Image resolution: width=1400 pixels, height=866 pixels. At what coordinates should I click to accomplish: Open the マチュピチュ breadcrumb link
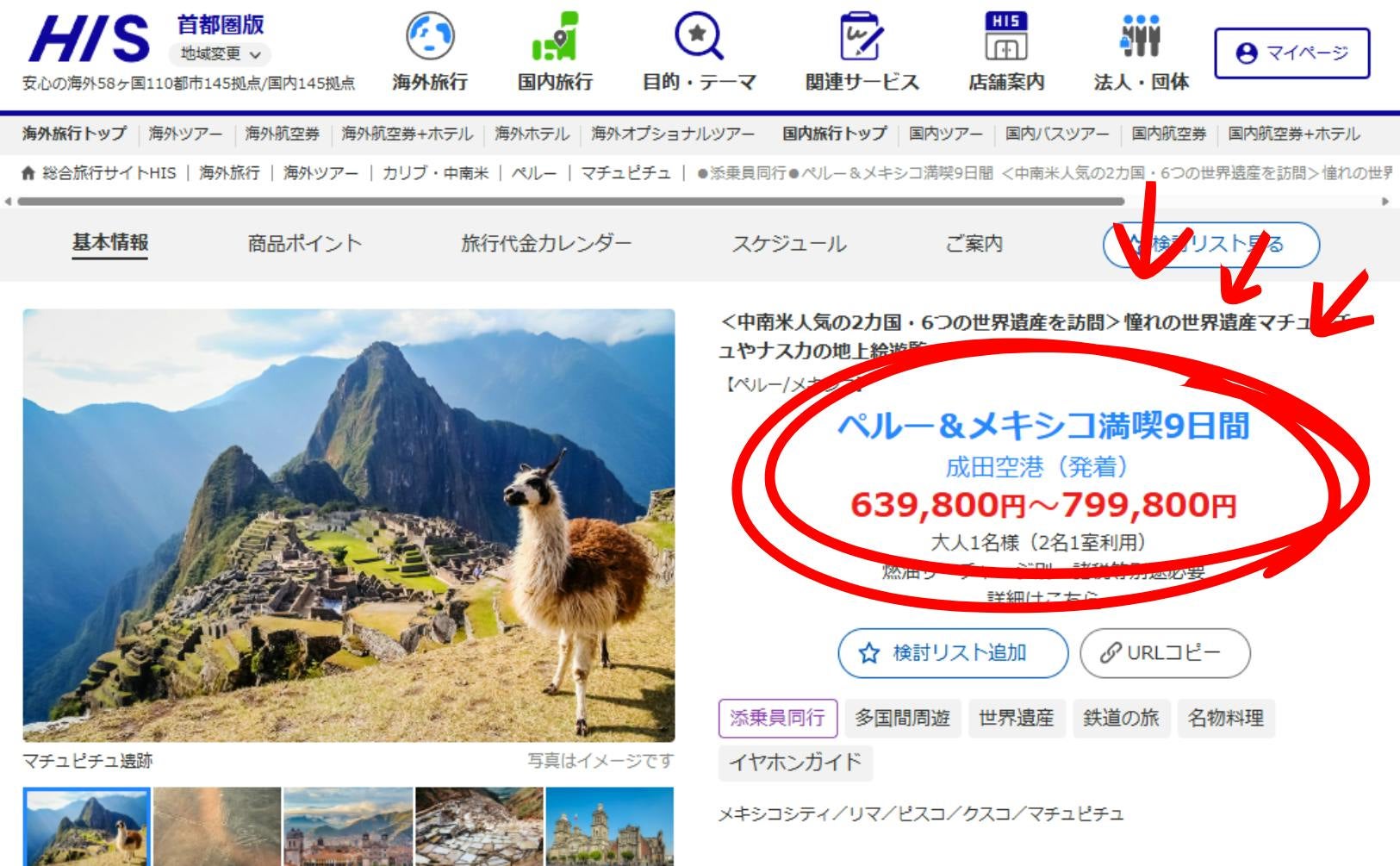click(x=625, y=173)
